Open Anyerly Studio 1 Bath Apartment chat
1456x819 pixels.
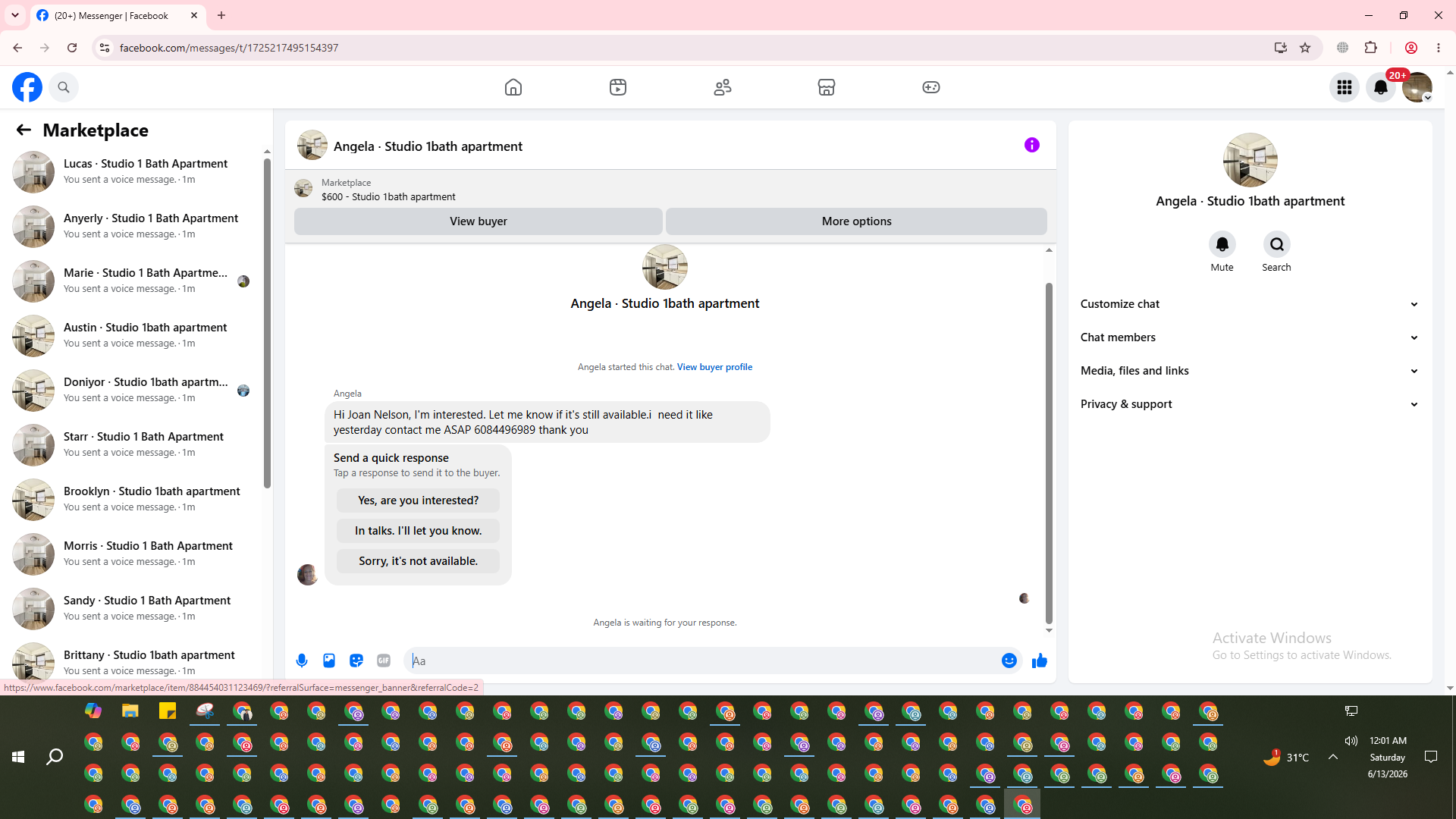coord(133,226)
